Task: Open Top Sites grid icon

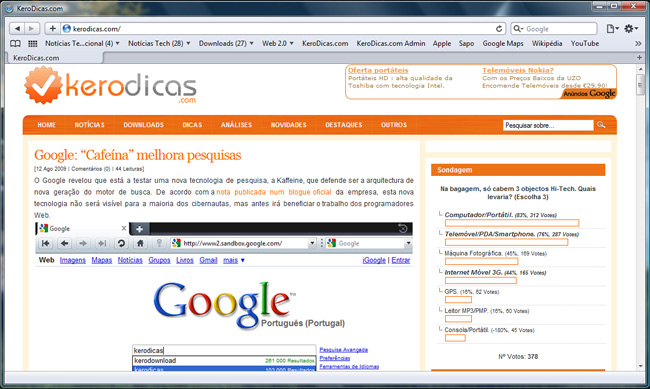Action: 33,44
